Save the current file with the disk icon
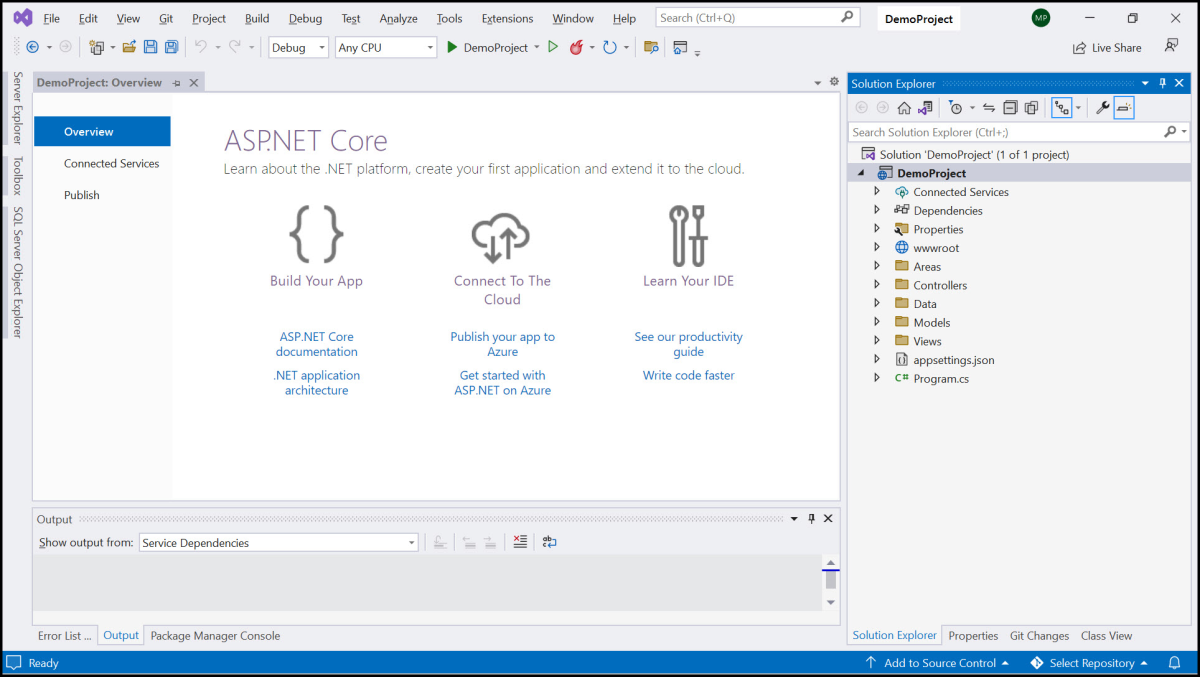Screen dimensions: 1200x677 [151, 47]
